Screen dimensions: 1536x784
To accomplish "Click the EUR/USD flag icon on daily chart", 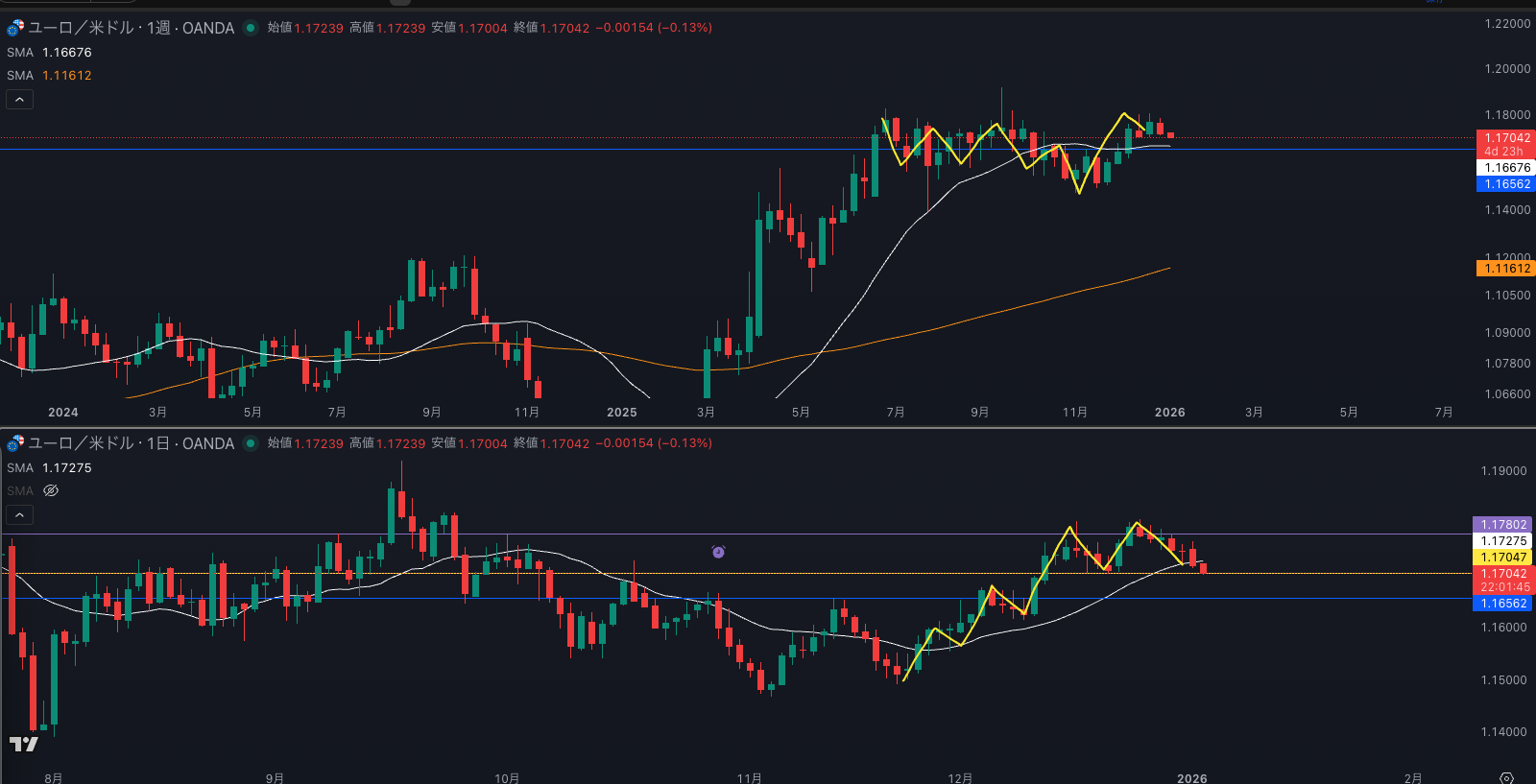I will (15, 443).
